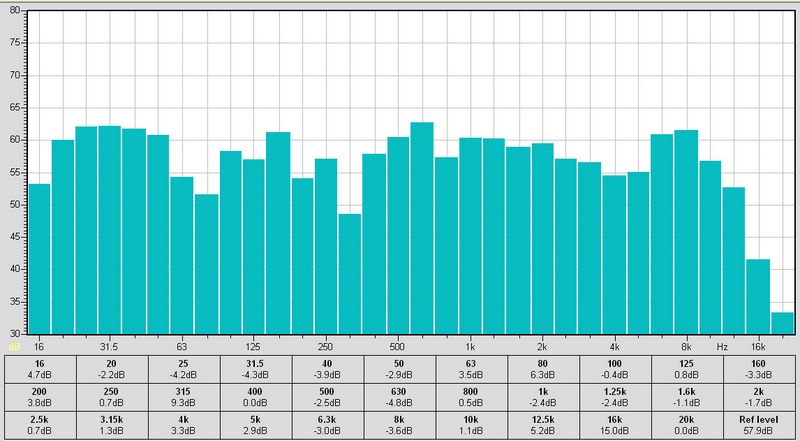The width and height of the screenshot is (800, 441).
Task: Click the 50 Hz -2.9dB cell
Action: [400, 369]
